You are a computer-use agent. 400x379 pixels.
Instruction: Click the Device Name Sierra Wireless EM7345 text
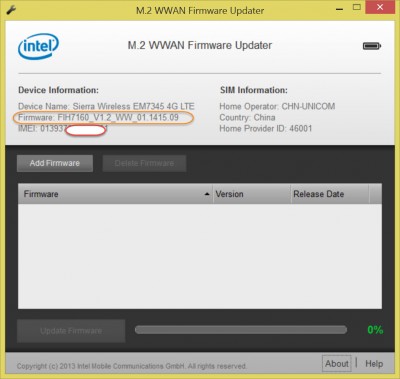click(106, 106)
